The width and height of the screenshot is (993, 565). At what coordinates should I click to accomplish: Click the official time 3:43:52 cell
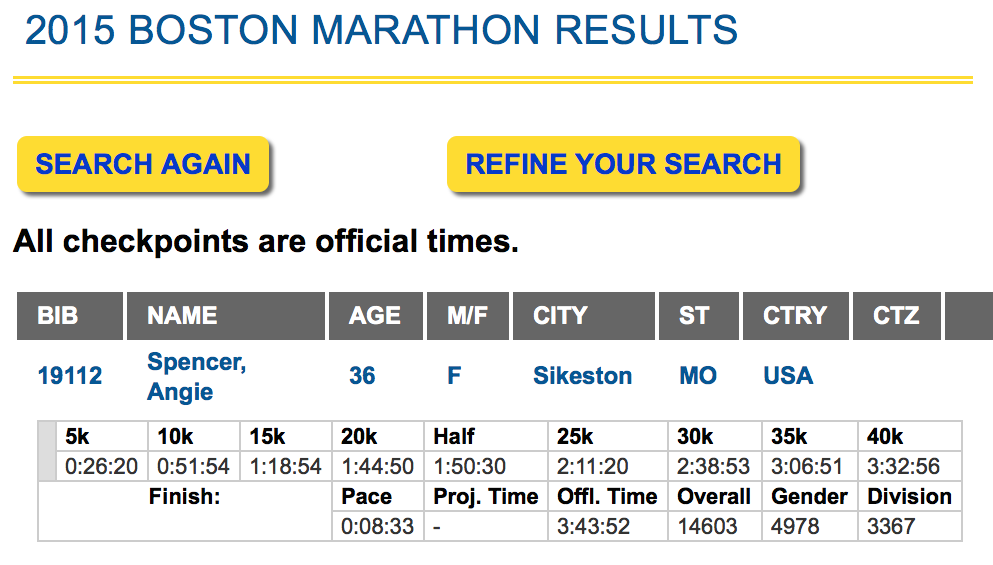[608, 526]
